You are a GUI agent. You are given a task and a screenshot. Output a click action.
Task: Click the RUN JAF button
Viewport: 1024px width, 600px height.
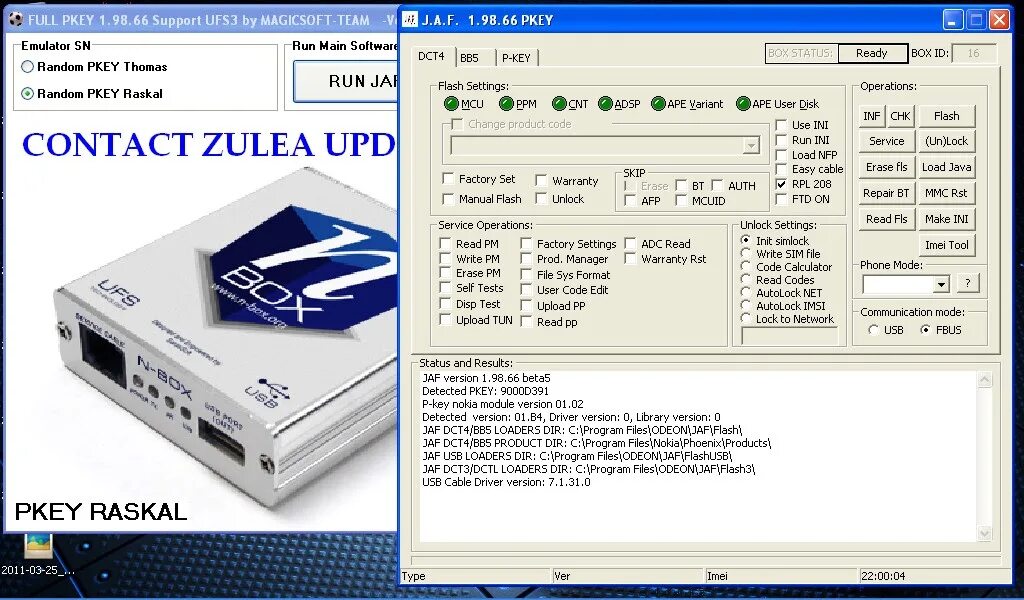point(346,81)
